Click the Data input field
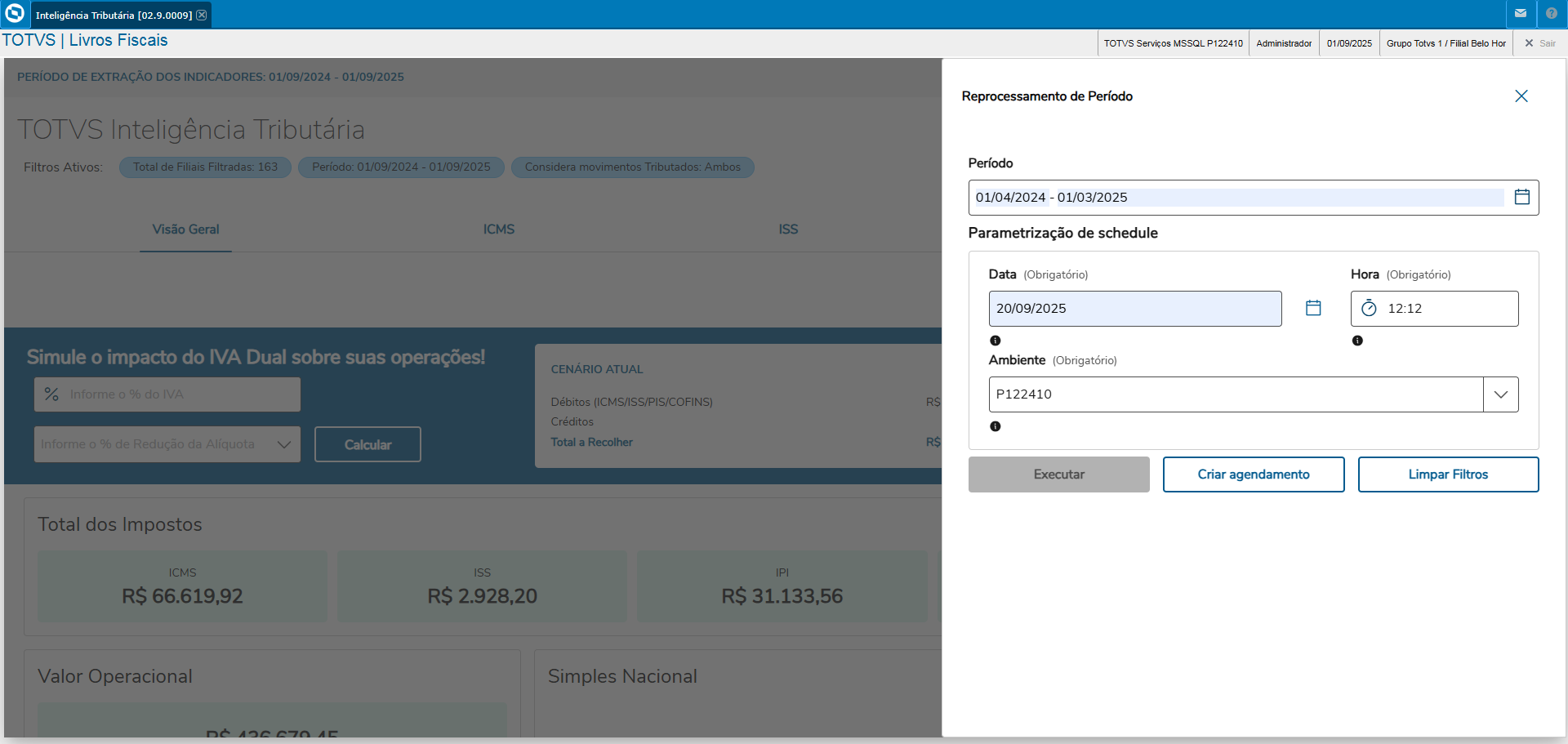Image resolution: width=1568 pixels, height=744 pixels. (x=1135, y=309)
